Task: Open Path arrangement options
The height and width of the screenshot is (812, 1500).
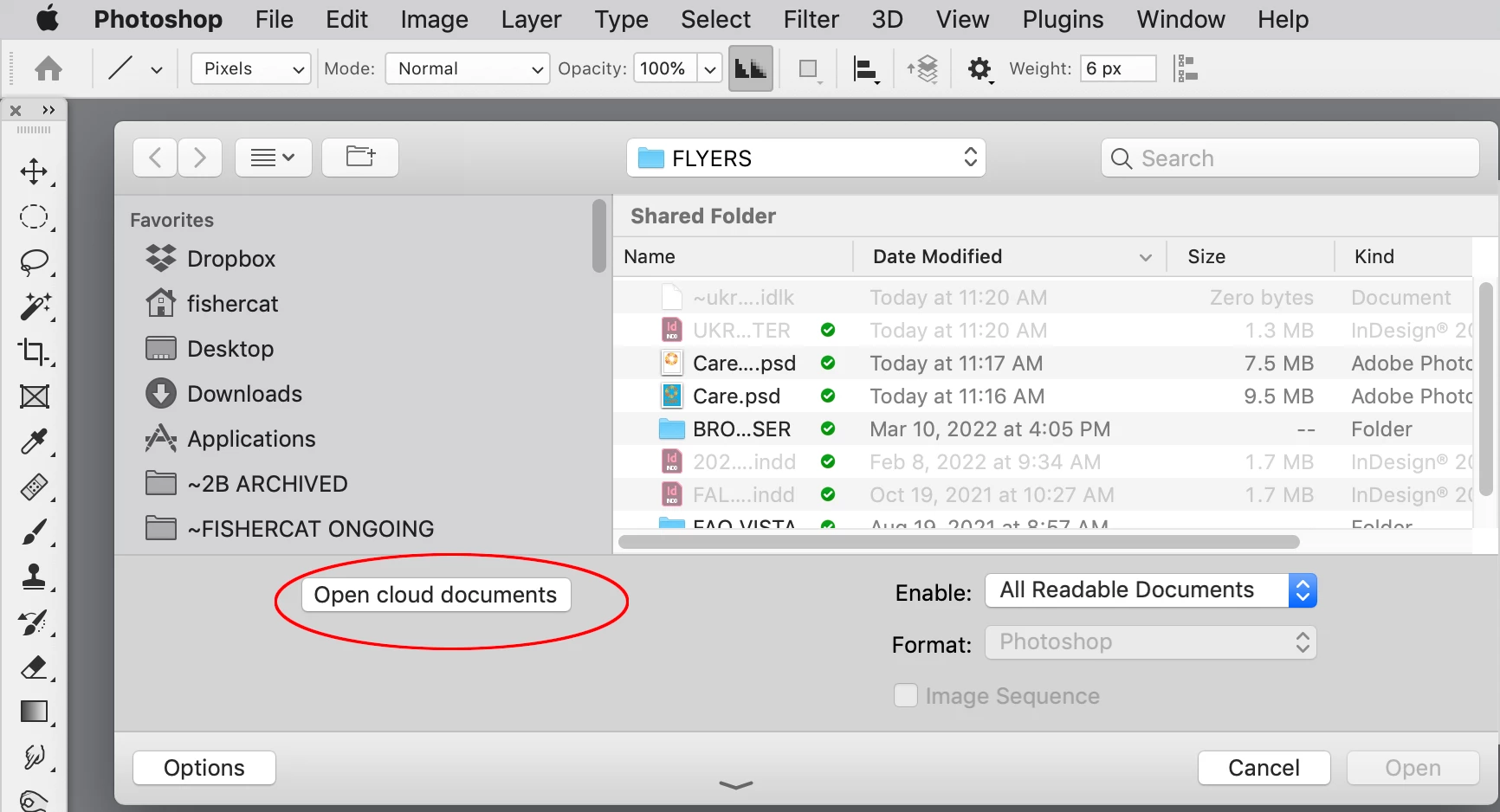Action: (x=923, y=69)
